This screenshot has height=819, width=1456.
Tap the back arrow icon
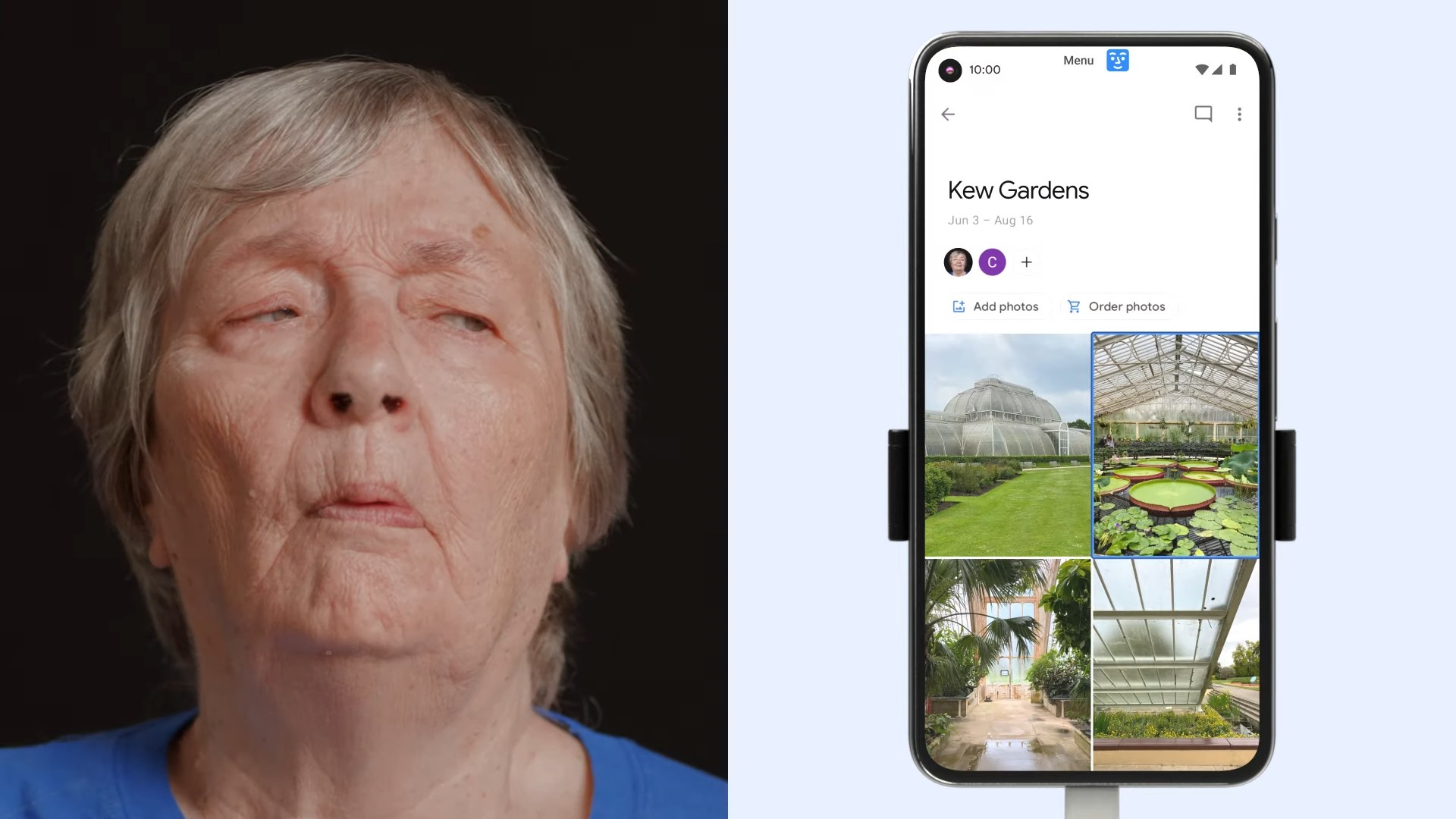point(947,113)
